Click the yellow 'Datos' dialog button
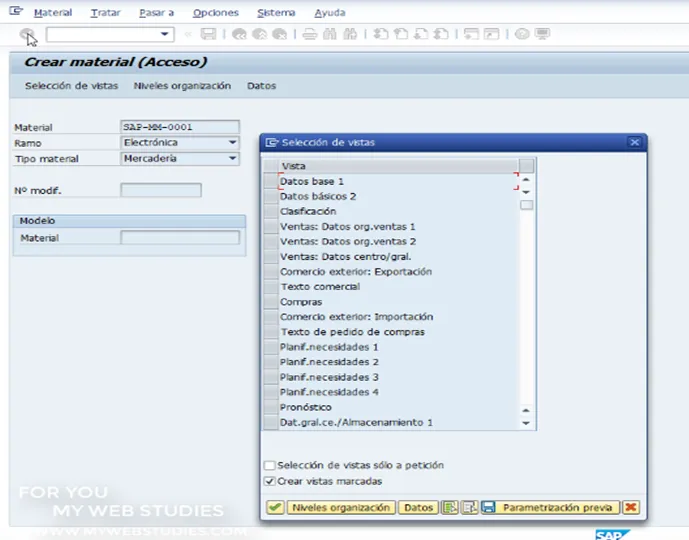This screenshot has height=540, width=689. coord(418,507)
